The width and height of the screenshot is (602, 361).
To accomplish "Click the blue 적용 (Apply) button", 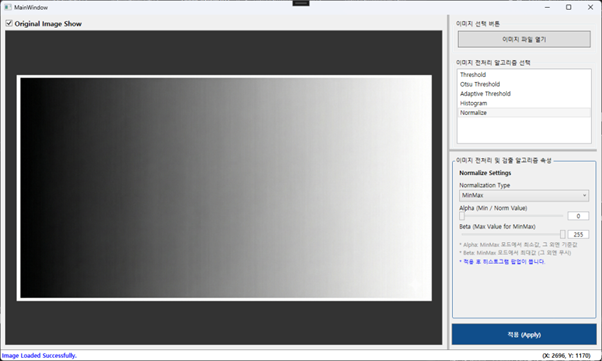I will click(524, 335).
